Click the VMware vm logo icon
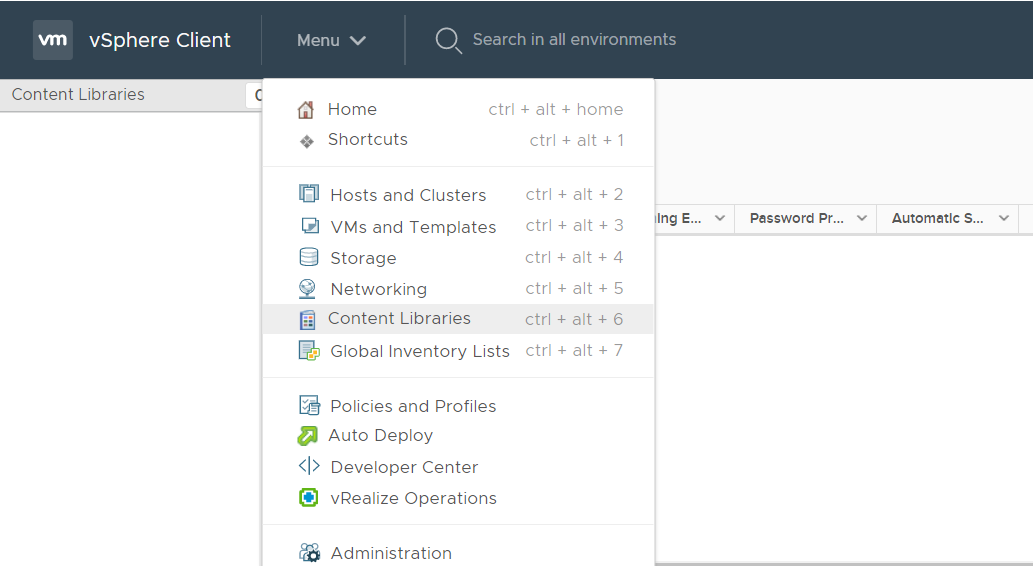 tap(53, 40)
